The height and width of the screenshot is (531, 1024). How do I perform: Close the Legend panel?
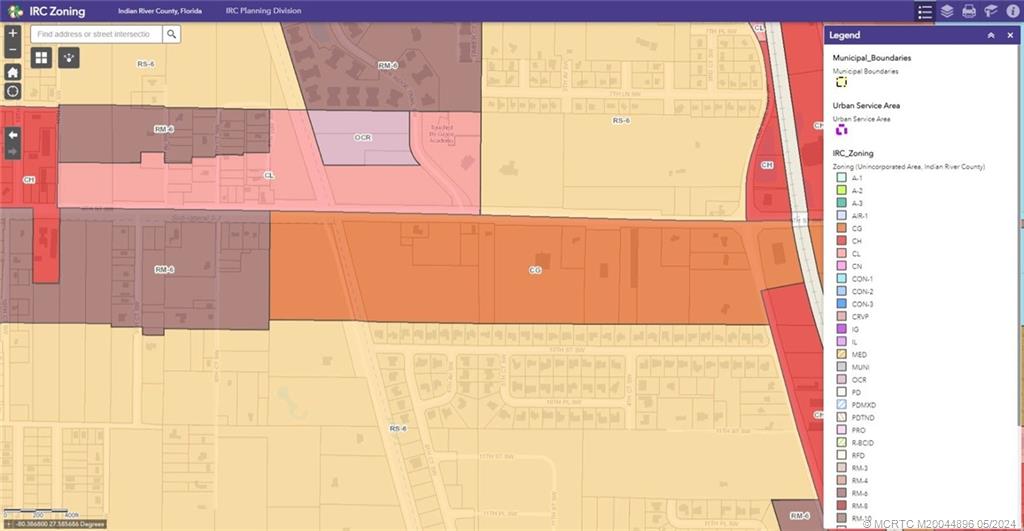[x=1010, y=35]
